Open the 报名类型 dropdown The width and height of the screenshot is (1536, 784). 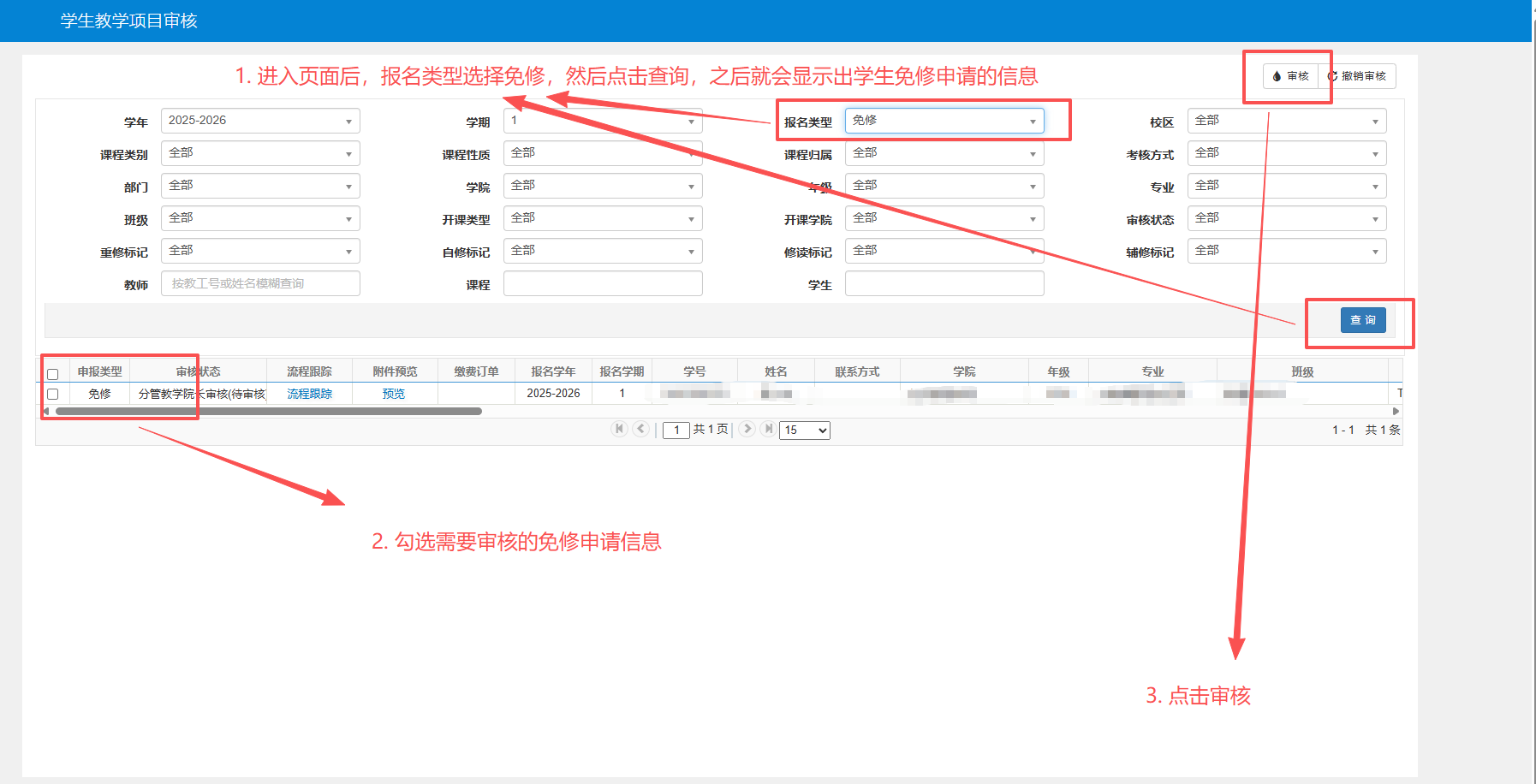[x=944, y=121]
